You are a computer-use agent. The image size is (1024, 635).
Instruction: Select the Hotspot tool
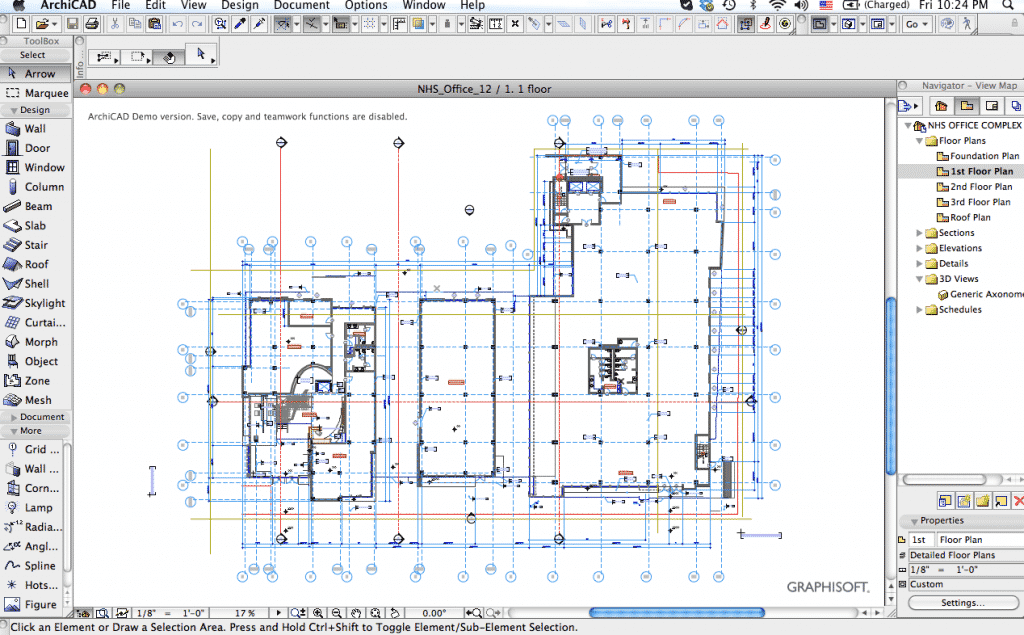pyautogui.click(x=31, y=585)
